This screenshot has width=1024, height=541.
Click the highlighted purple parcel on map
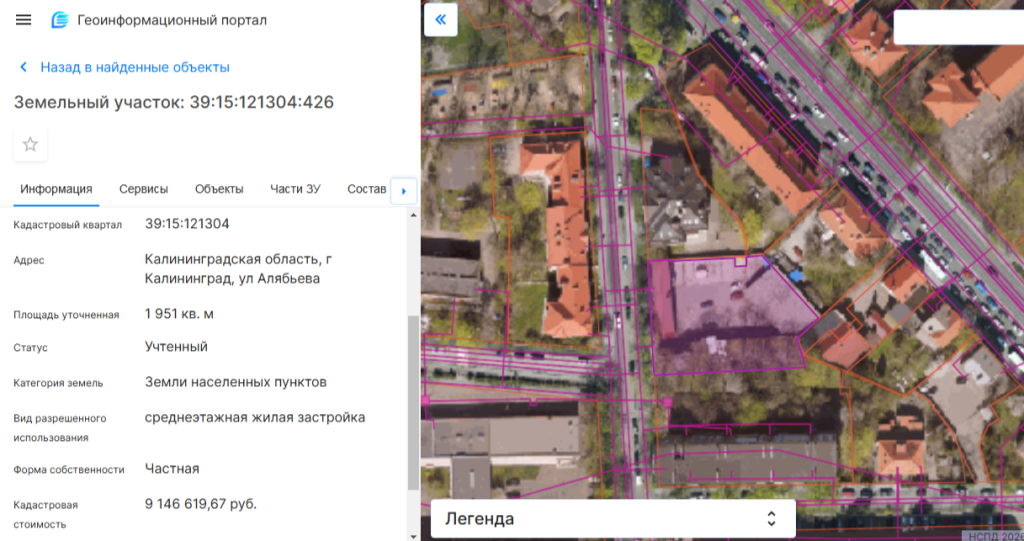725,312
